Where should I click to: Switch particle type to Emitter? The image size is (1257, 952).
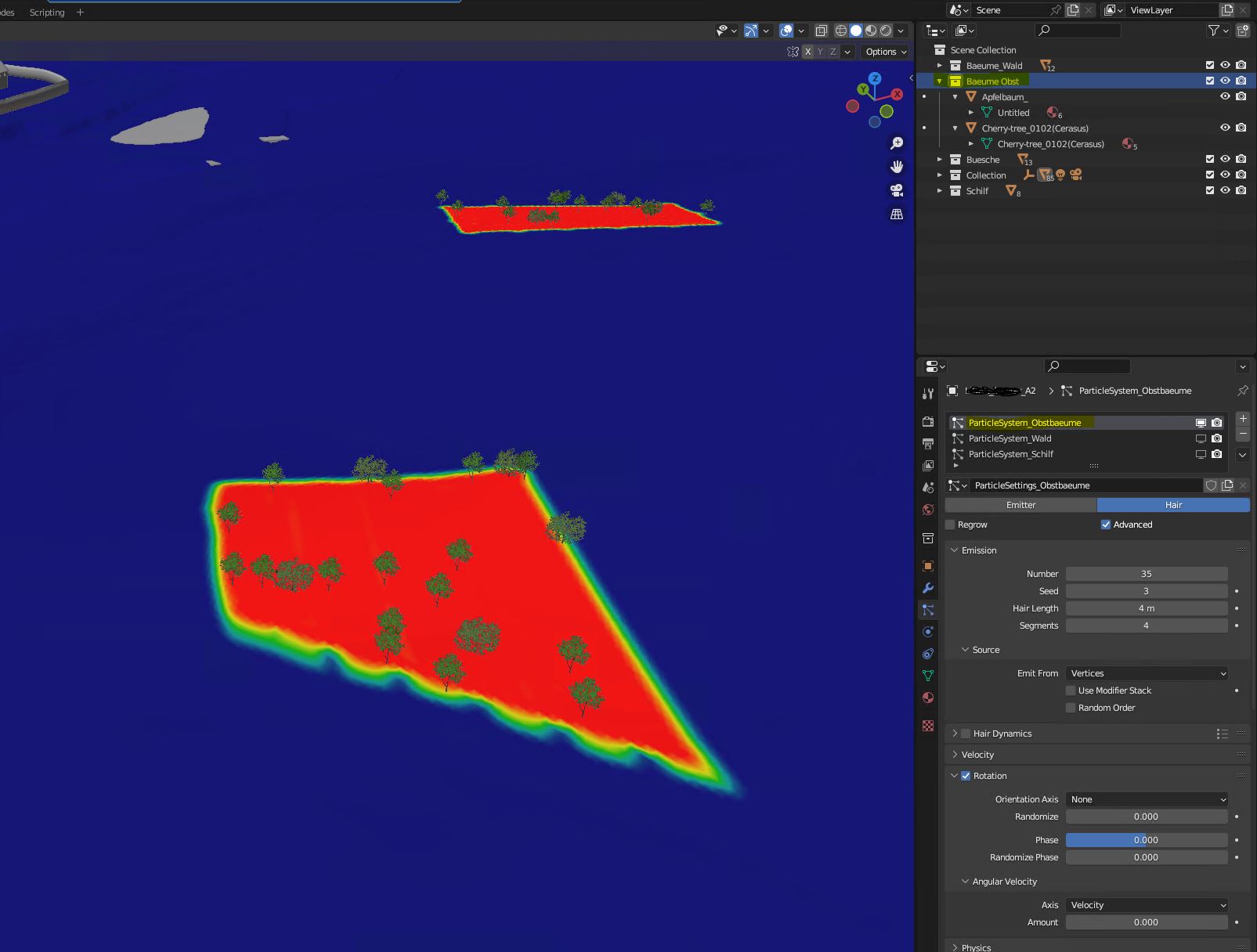click(x=1020, y=505)
